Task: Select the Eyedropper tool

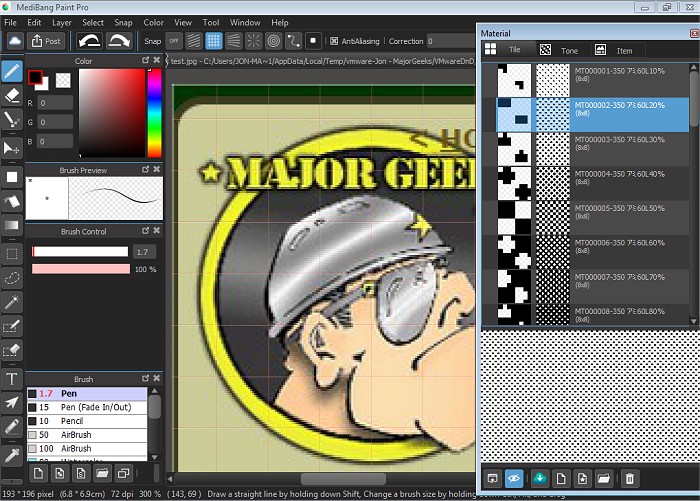Action: coord(12,455)
